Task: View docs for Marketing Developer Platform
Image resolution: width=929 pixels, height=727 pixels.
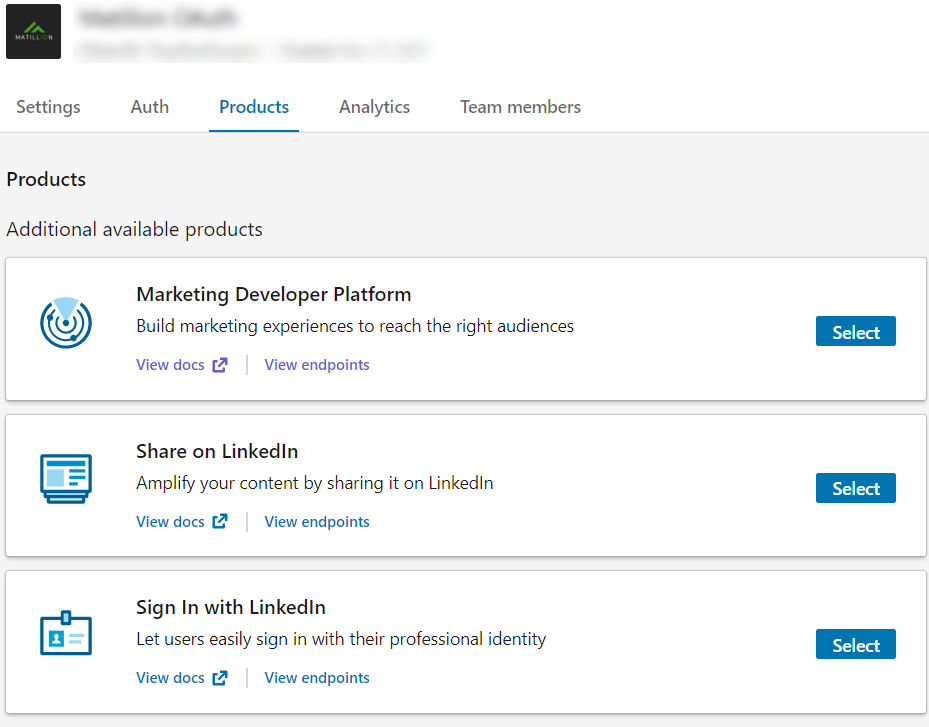Action: coord(182,364)
